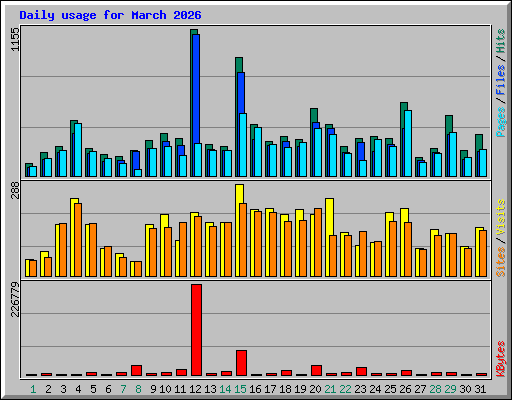Image resolution: width=512 pixels, height=400 pixels.
Task: Click the red KBytes bar for day 15
Action: (x=241, y=363)
